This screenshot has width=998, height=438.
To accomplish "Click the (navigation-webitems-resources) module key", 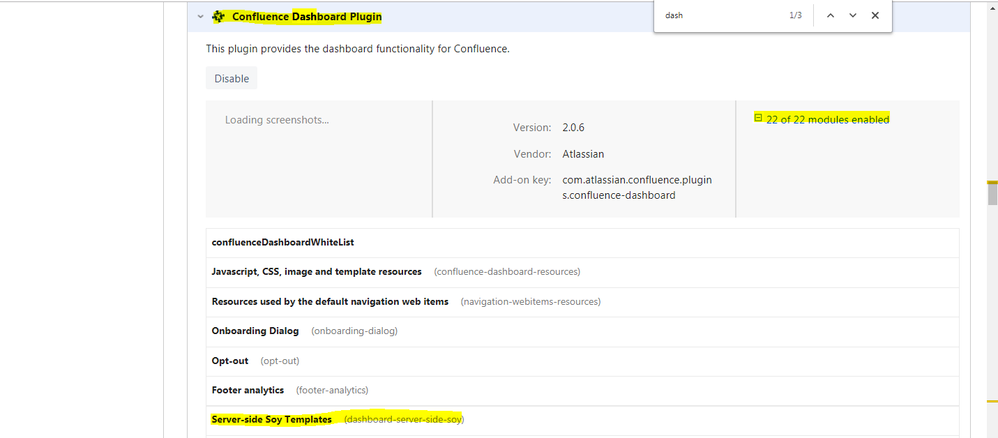I will click(531, 302).
